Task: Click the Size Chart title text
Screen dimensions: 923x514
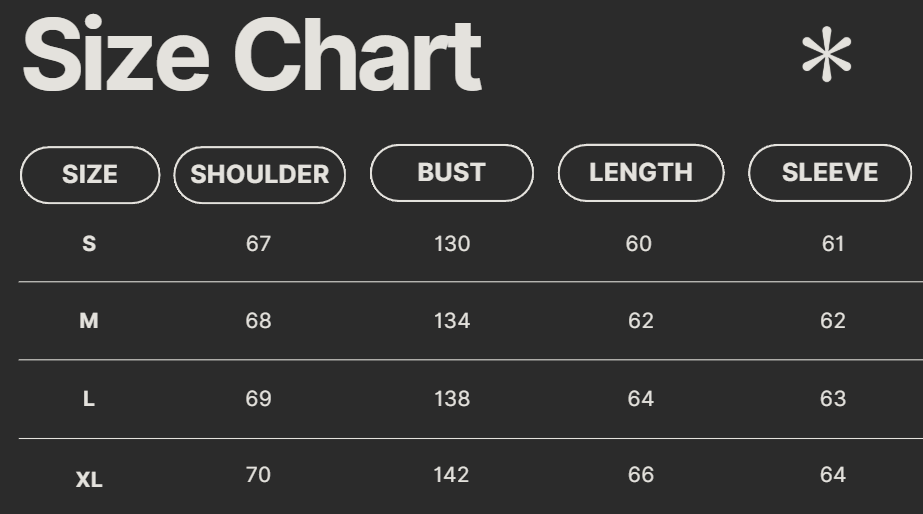Action: [x=251, y=56]
